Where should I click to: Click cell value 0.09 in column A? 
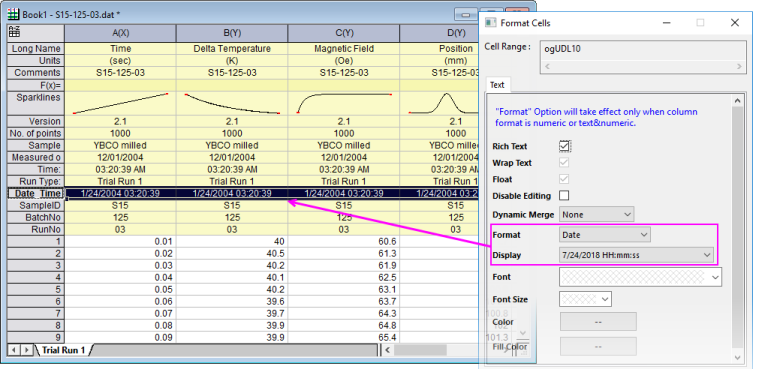tap(120, 337)
